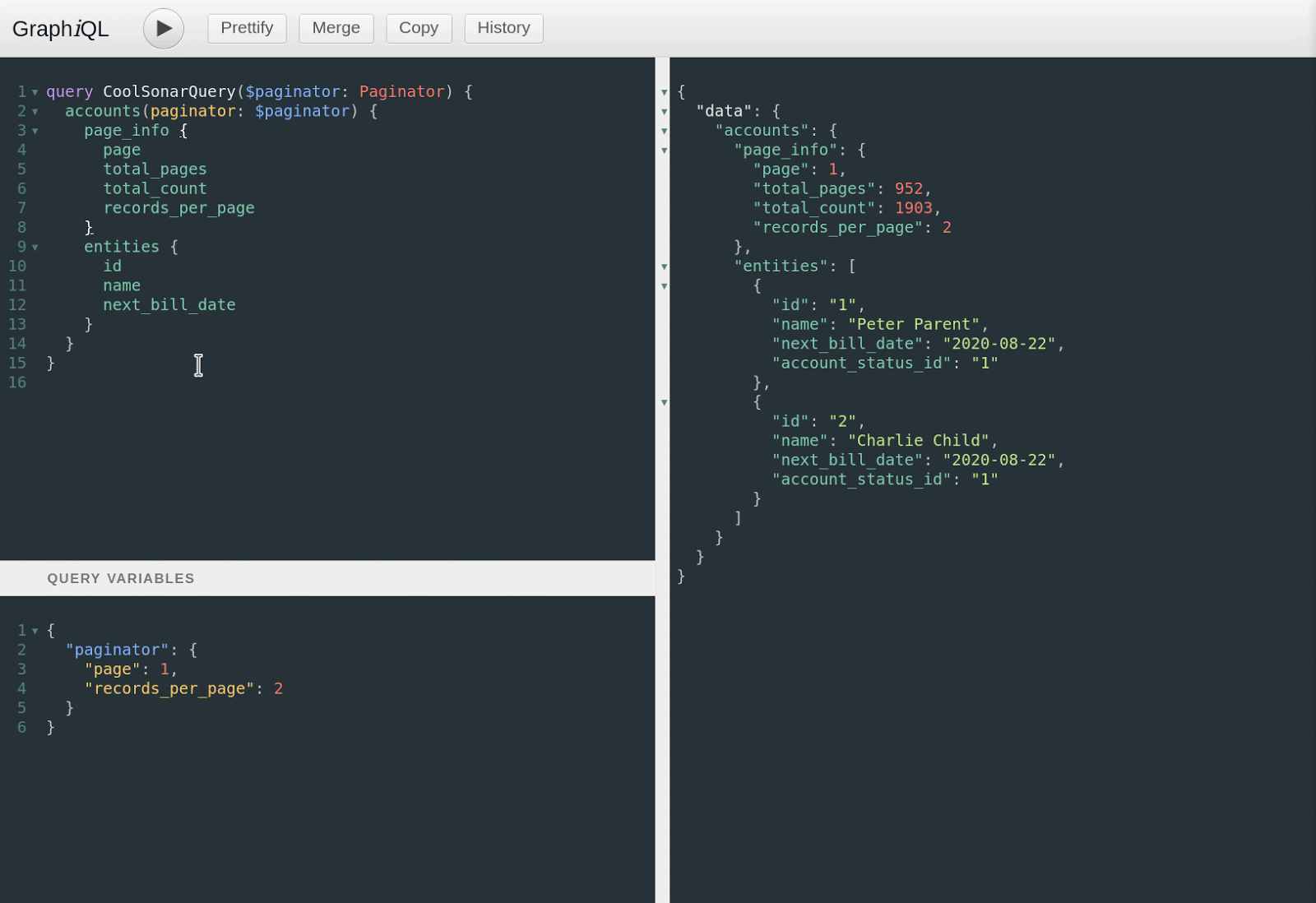Click the Merge button

point(336,28)
